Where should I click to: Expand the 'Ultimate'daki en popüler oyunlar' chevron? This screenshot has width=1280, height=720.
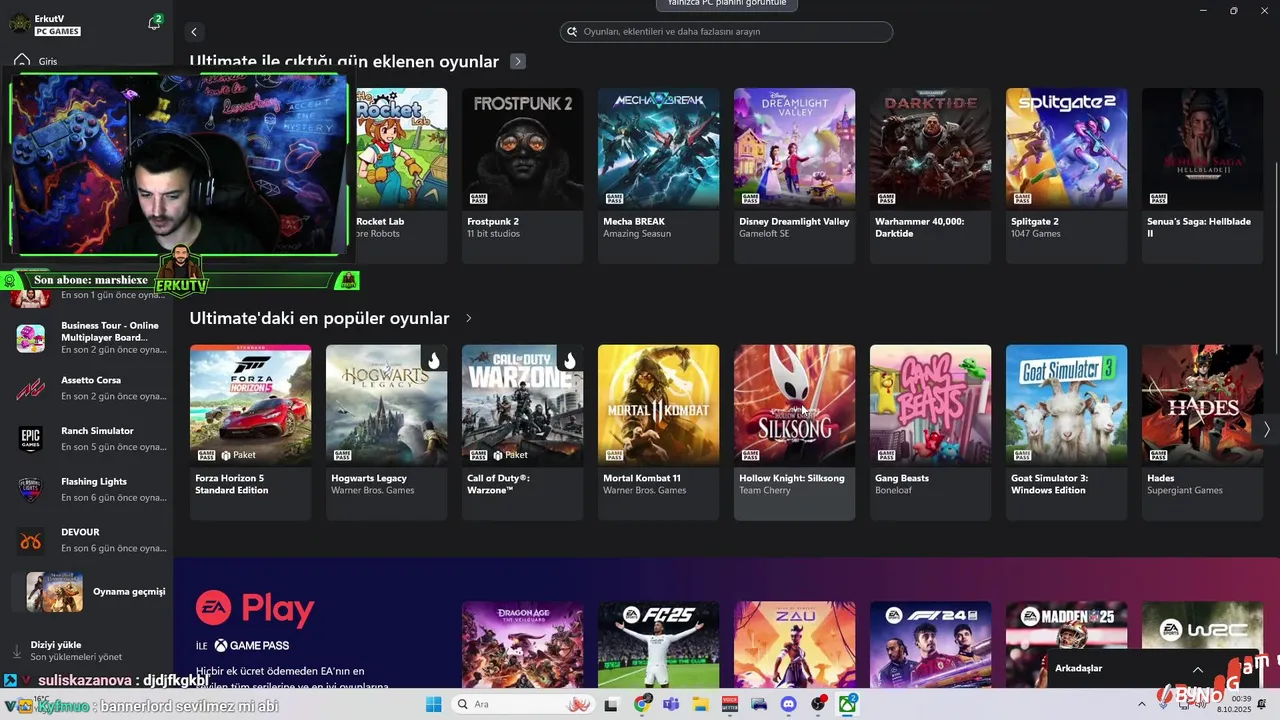click(x=468, y=318)
